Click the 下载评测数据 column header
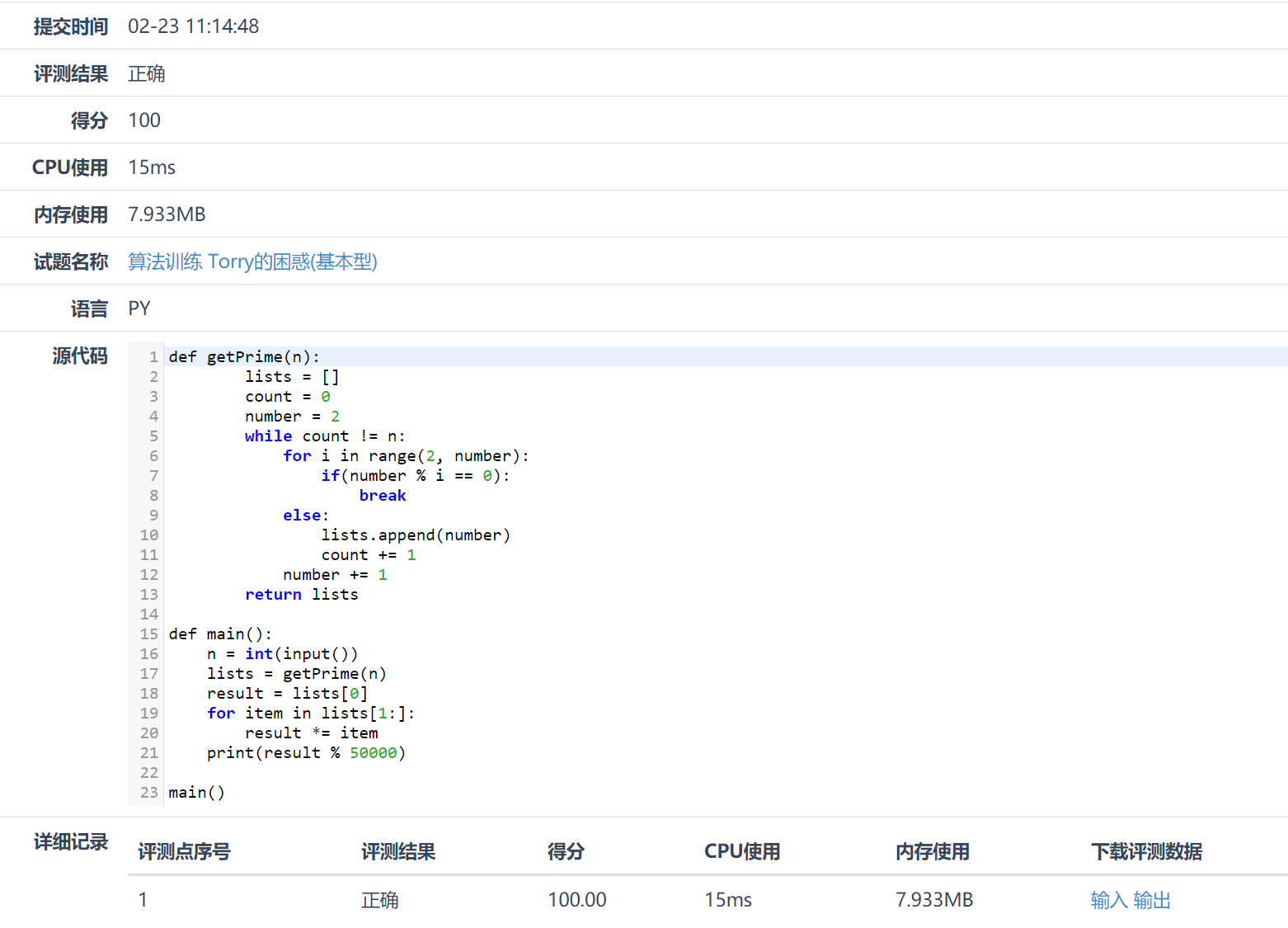The height and width of the screenshot is (928, 1288). 1147,852
